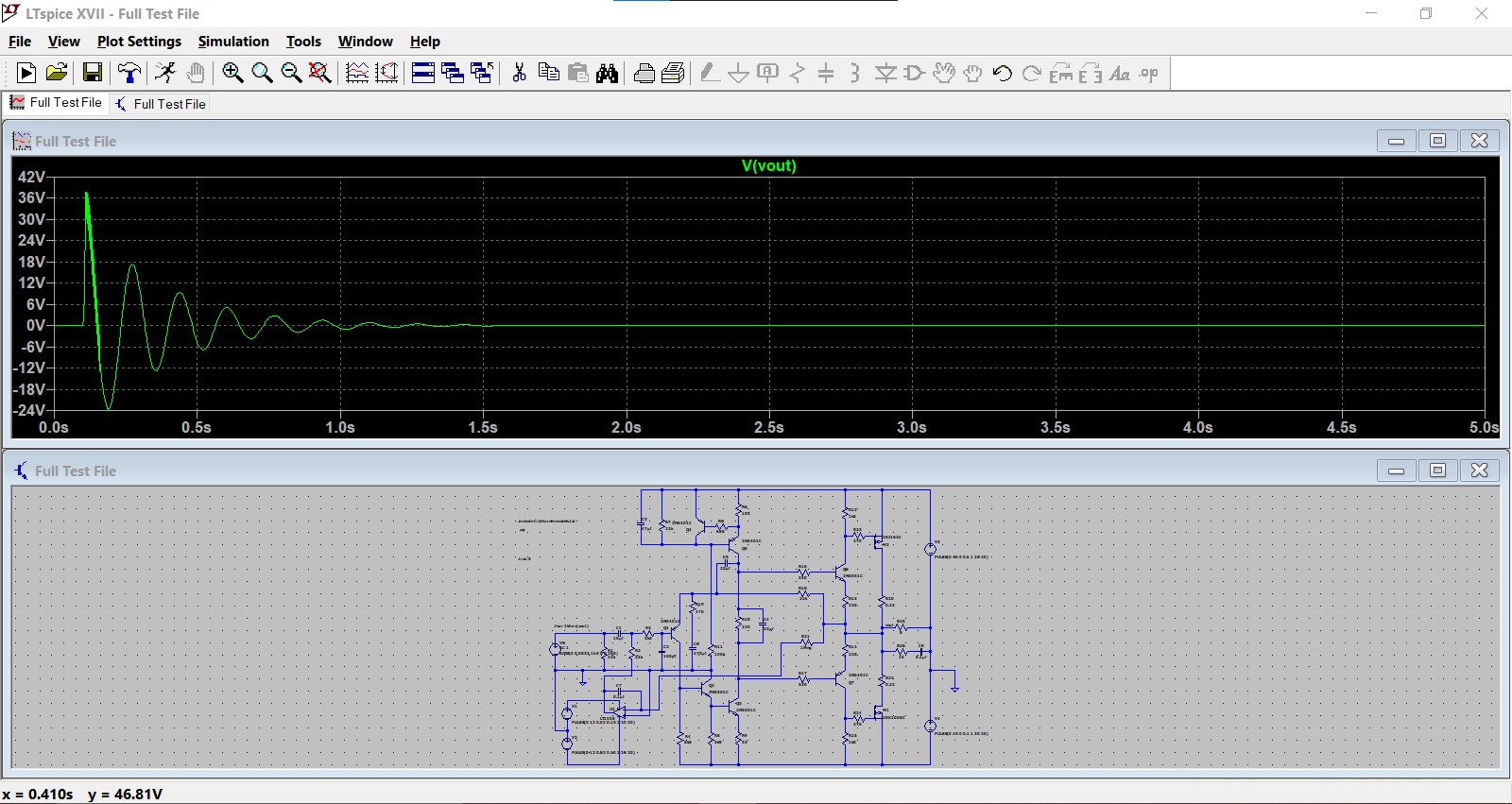Click the Redo arrow icon
The height and width of the screenshot is (804, 1512).
pyautogui.click(x=1032, y=73)
